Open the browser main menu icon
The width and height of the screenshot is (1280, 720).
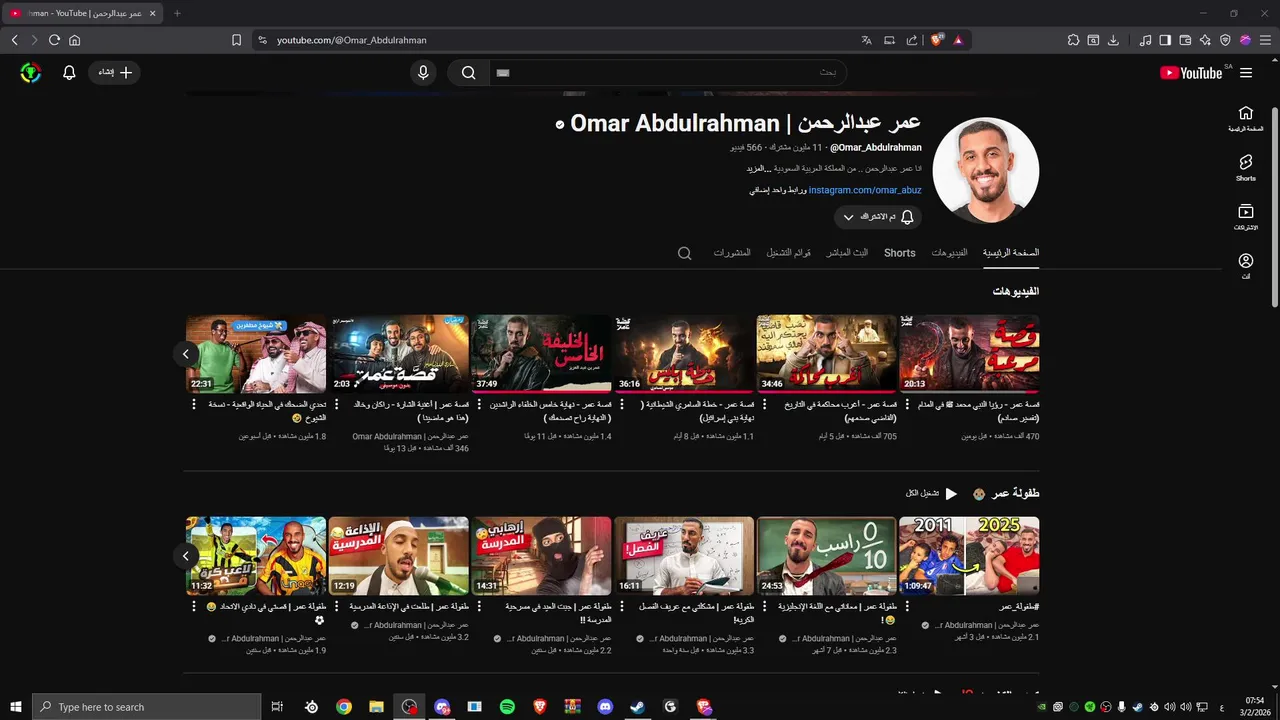click(1265, 40)
